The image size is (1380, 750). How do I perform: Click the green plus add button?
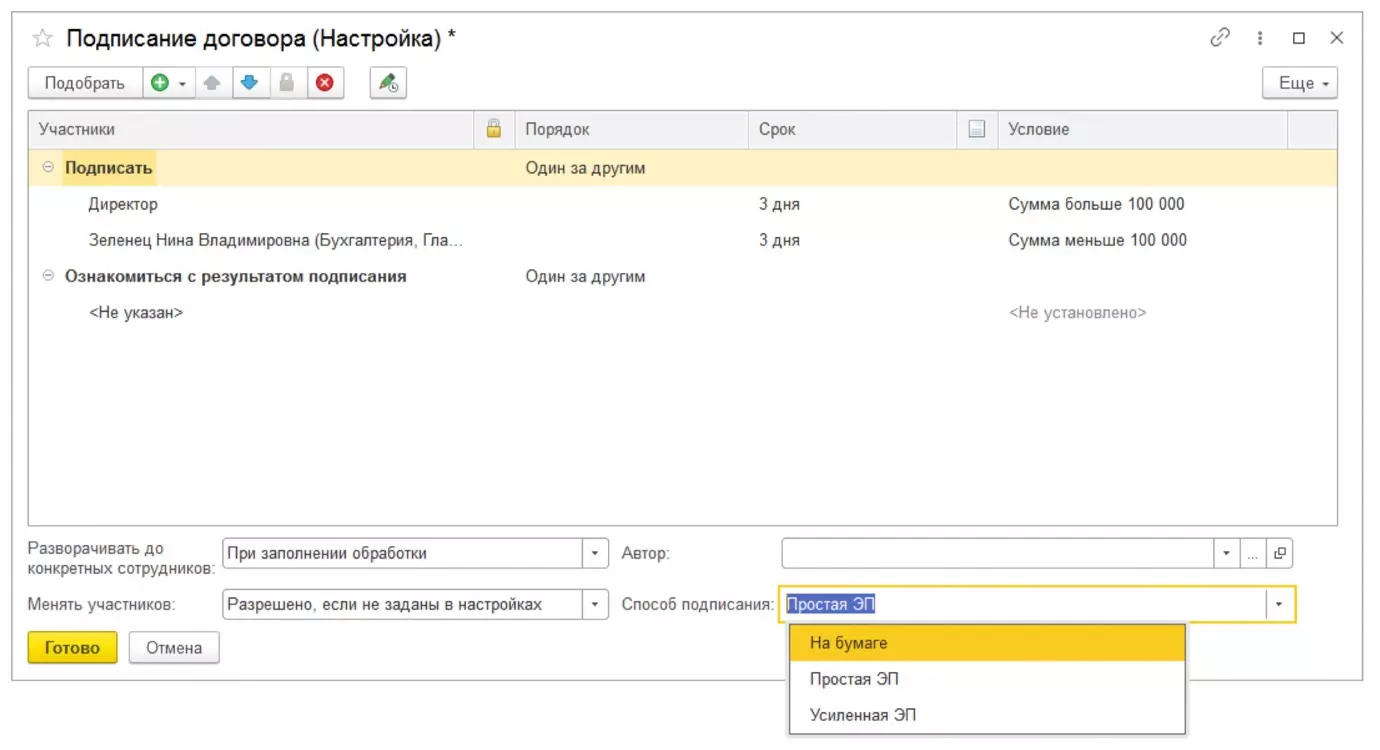[160, 83]
